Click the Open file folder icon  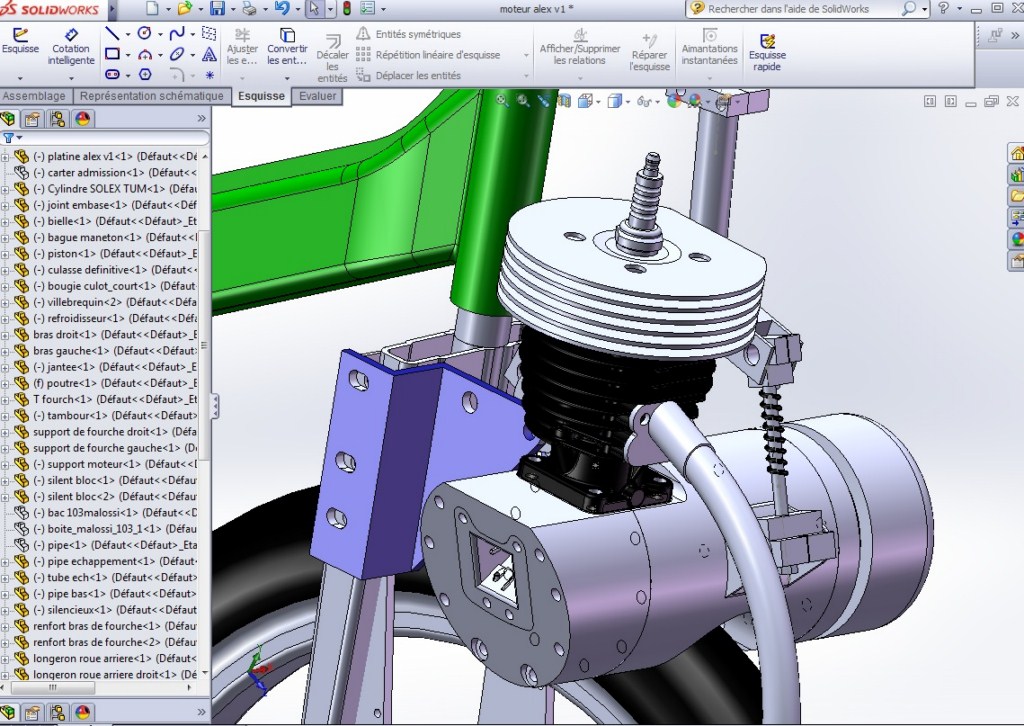[x=185, y=8]
